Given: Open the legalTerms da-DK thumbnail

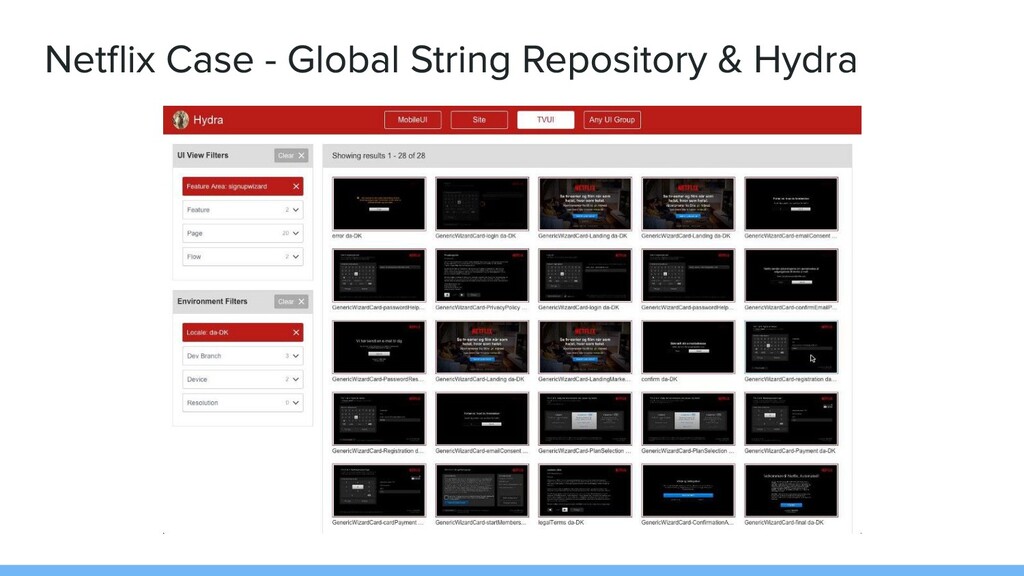Looking at the screenshot, I should [585, 491].
